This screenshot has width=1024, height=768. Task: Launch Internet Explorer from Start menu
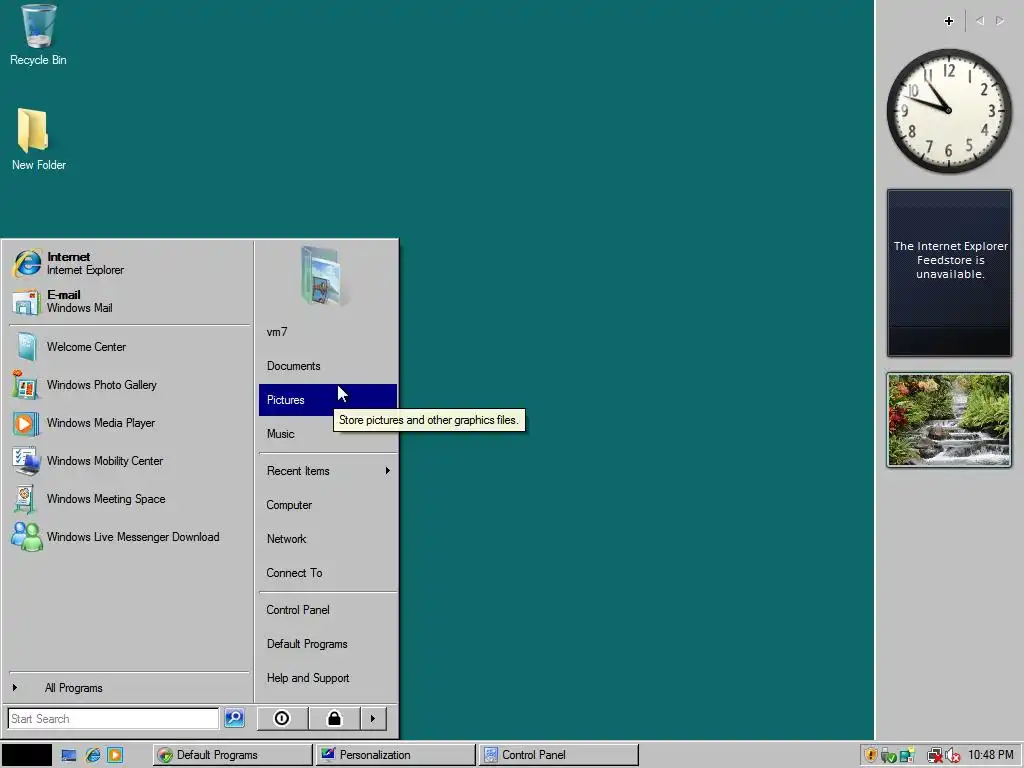click(x=128, y=264)
